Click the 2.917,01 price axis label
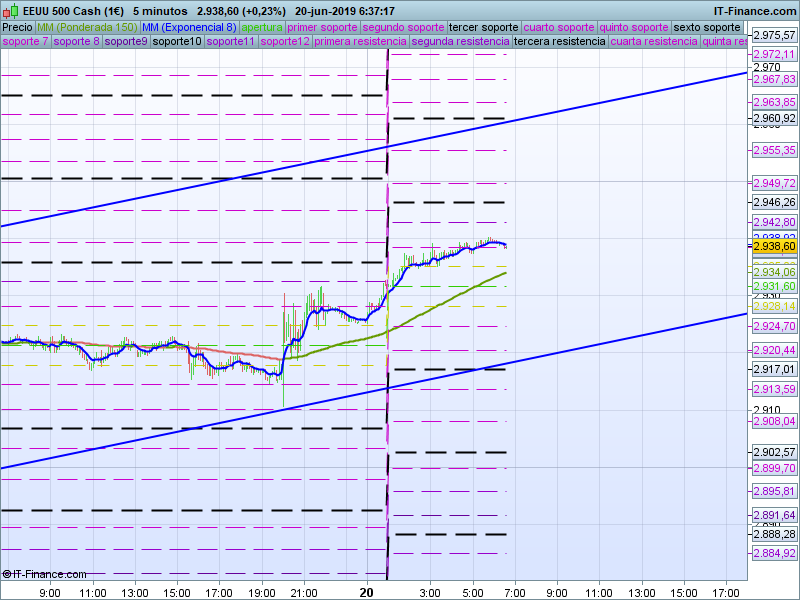This screenshot has width=800, height=600. pos(774,369)
